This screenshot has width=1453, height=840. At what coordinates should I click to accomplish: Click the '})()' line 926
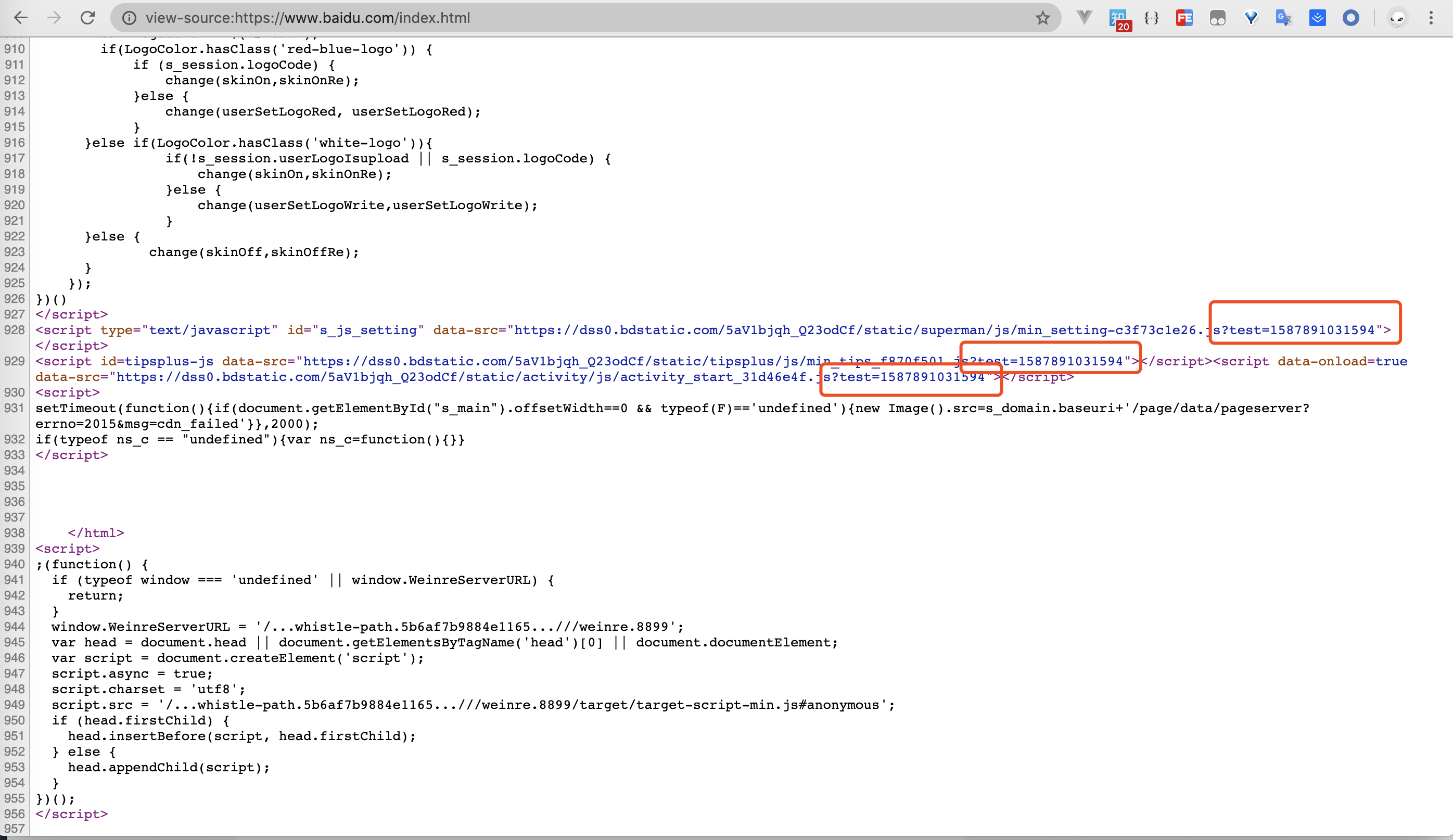pyautogui.click(x=52, y=299)
